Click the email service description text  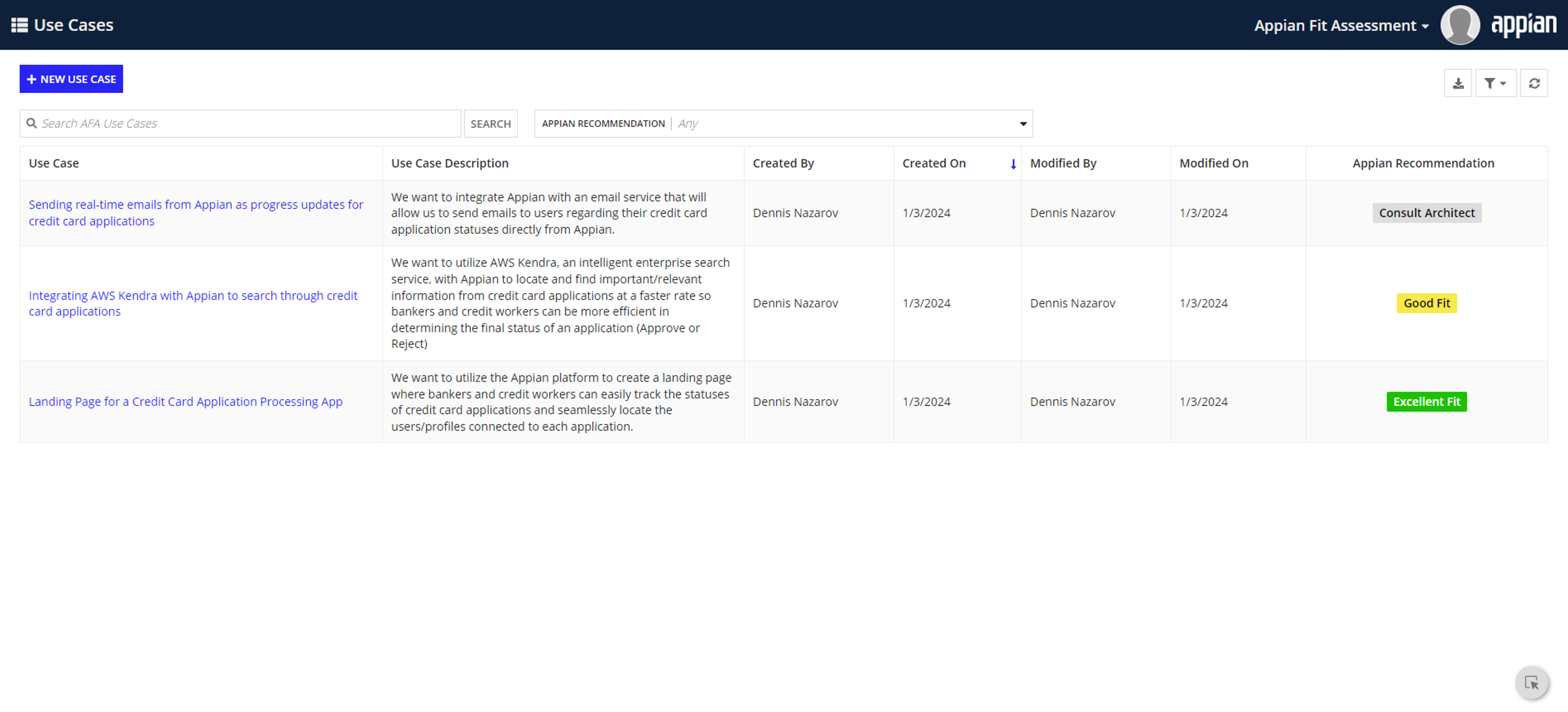549,213
